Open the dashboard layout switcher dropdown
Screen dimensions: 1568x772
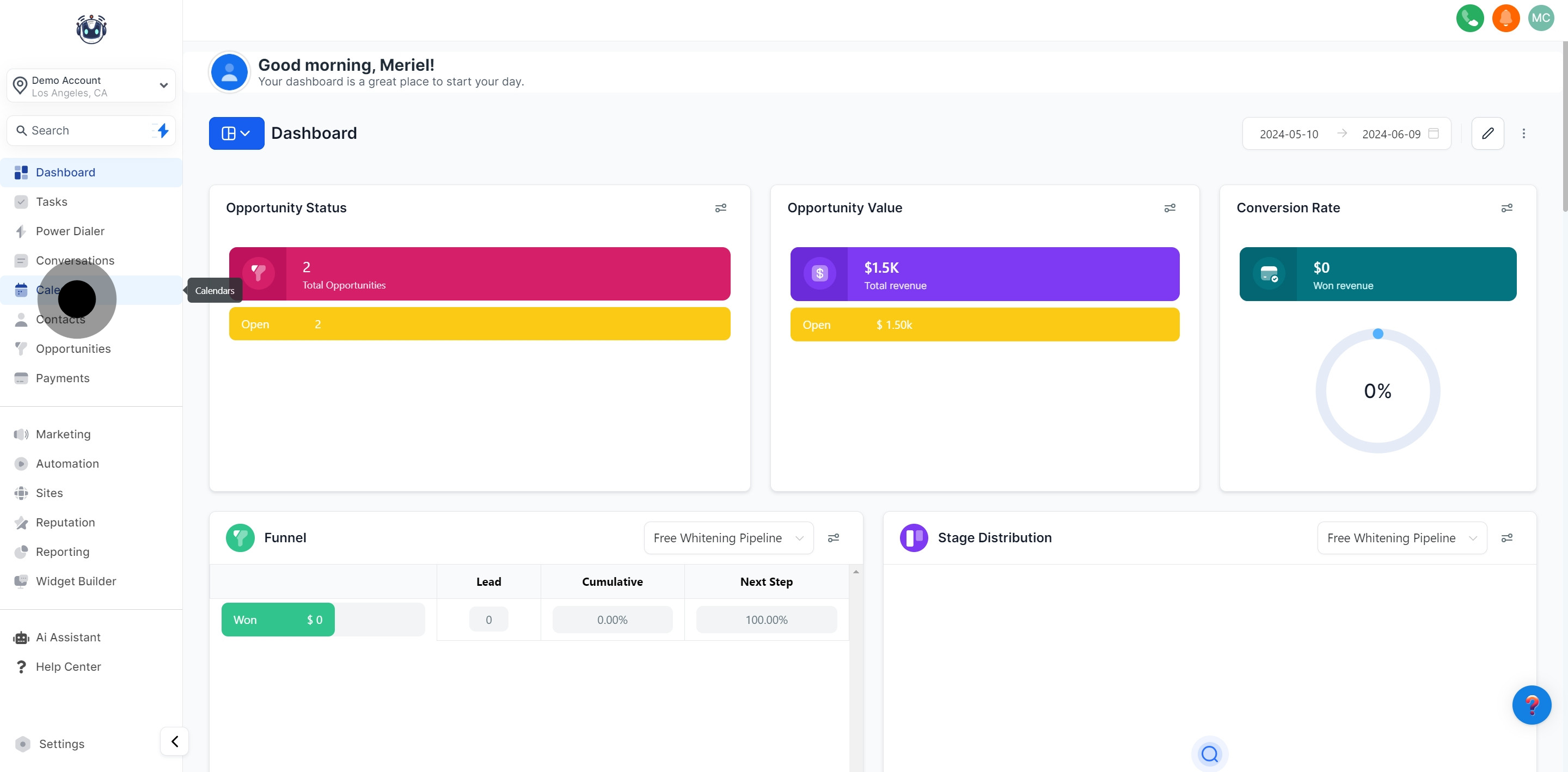point(236,133)
